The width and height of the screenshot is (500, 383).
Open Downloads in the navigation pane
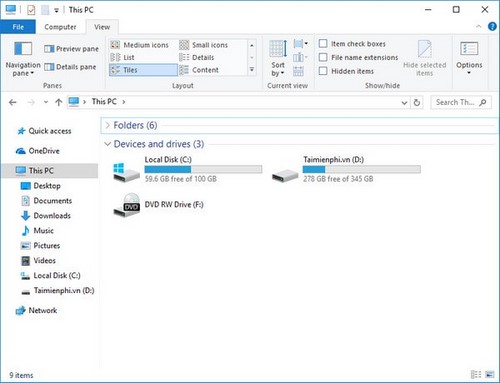pos(46,216)
